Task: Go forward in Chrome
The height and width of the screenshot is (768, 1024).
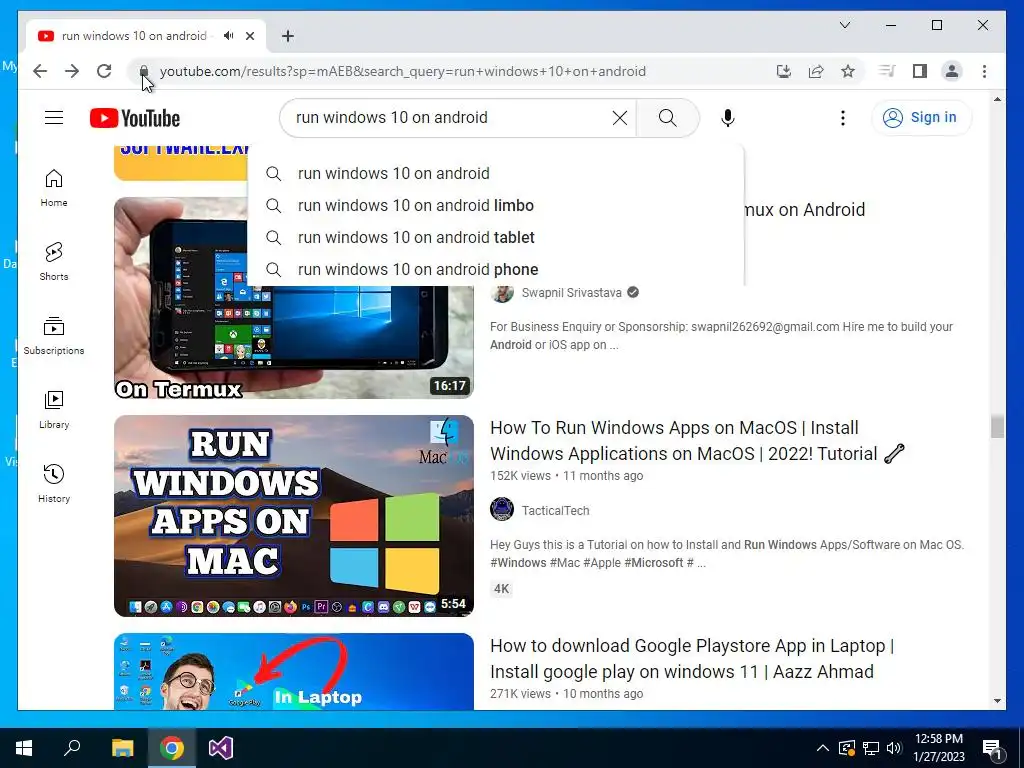Action: (x=72, y=71)
